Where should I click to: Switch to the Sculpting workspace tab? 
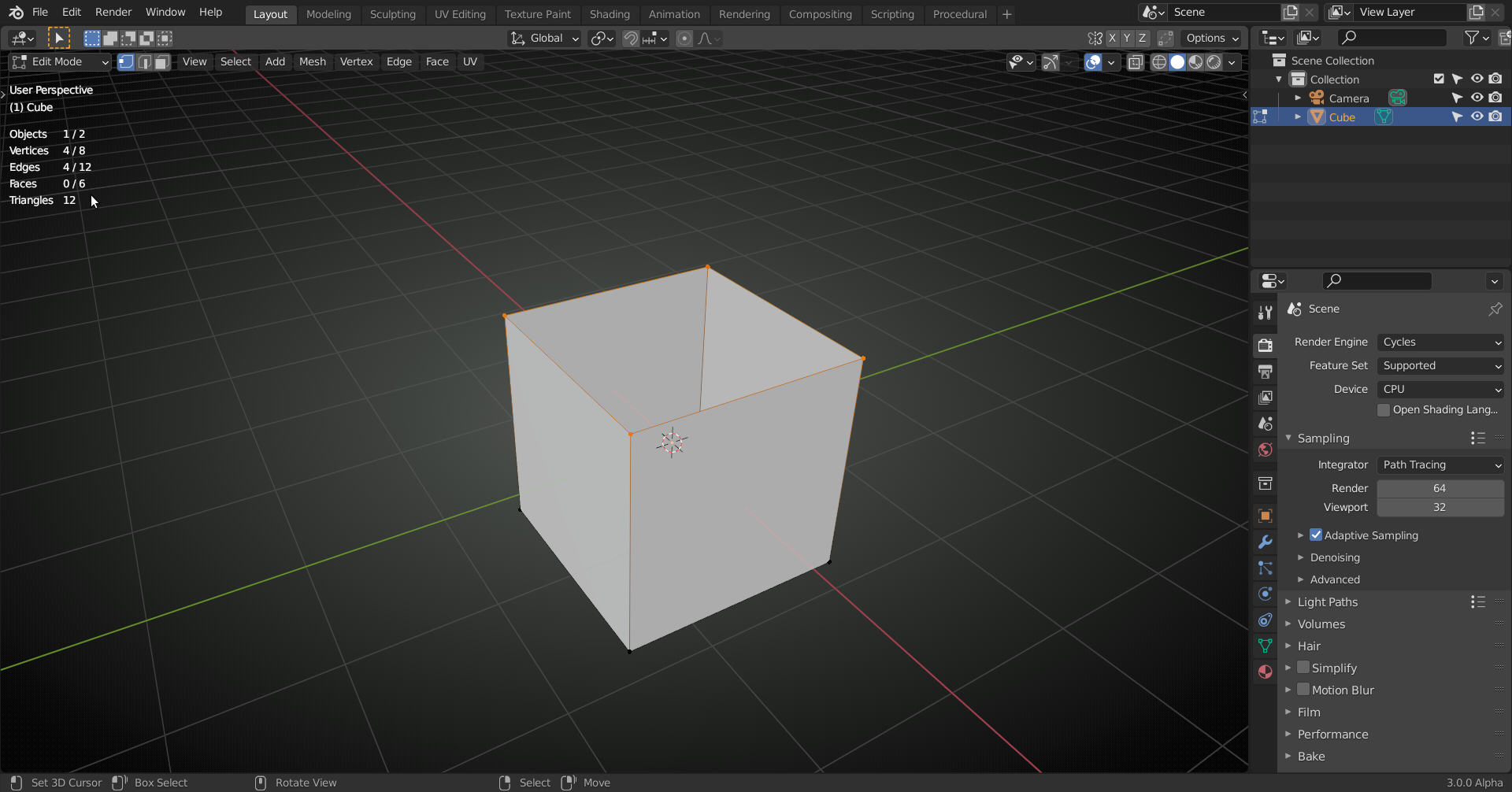click(x=393, y=14)
